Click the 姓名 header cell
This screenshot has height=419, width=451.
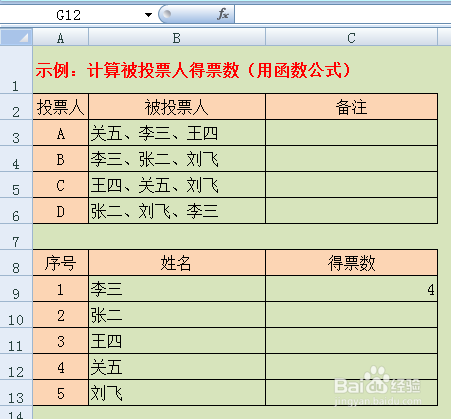(x=177, y=263)
